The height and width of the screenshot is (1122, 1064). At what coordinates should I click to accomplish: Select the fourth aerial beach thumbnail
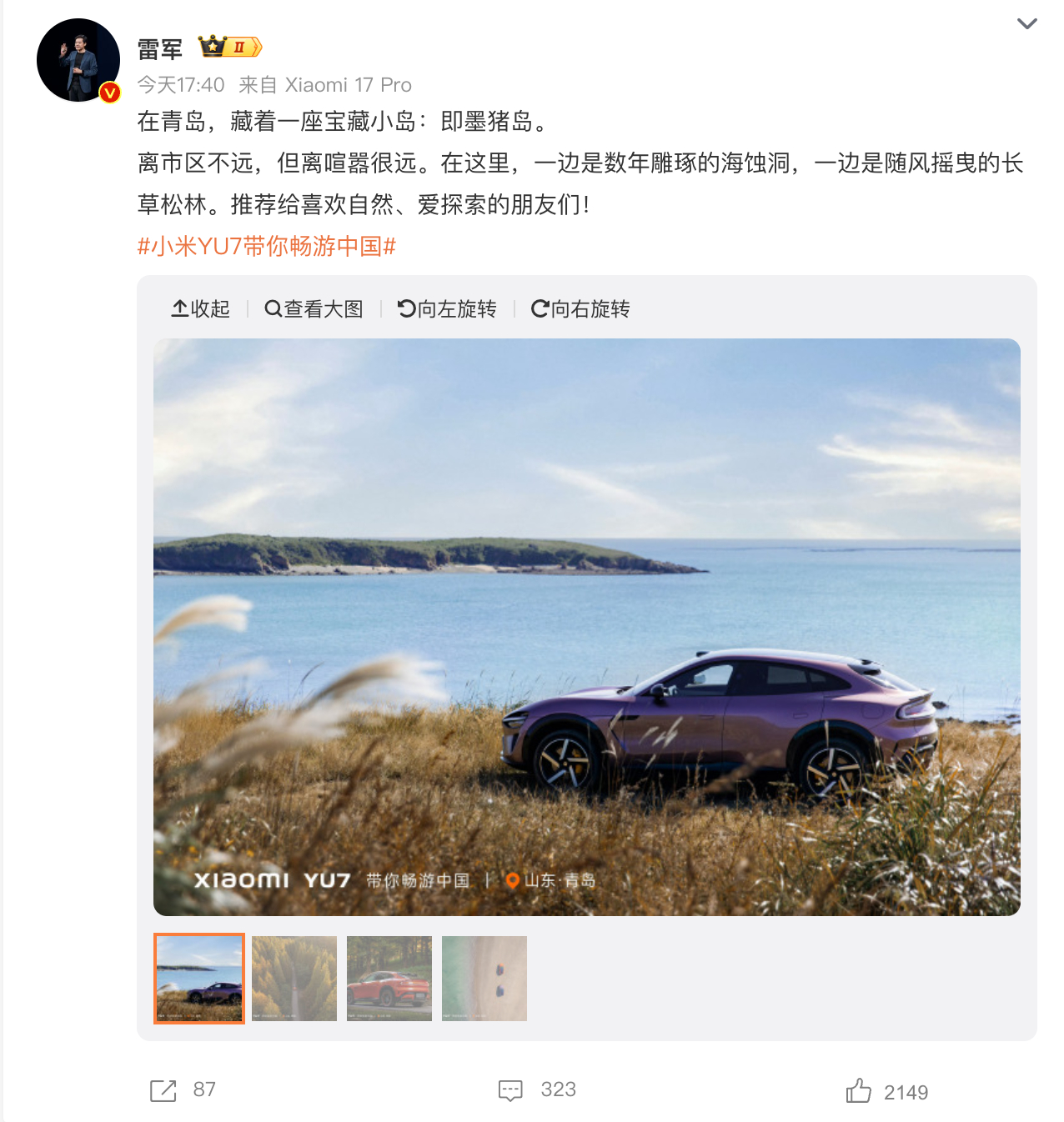pos(484,979)
